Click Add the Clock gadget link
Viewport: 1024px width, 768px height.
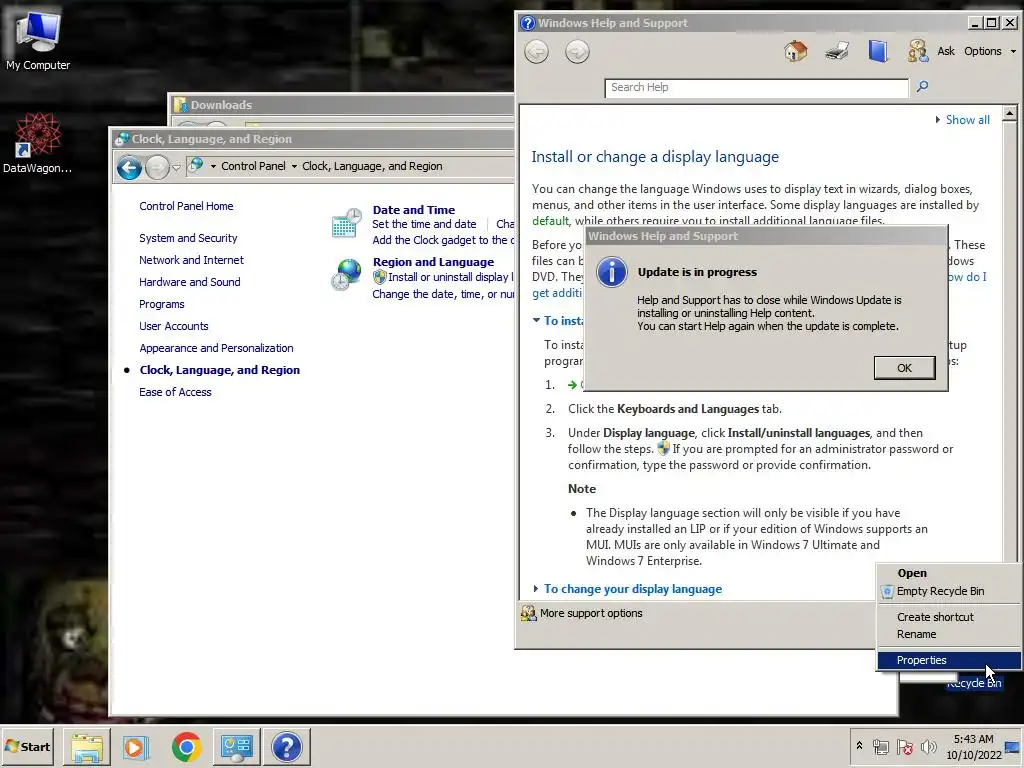point(443,240)
